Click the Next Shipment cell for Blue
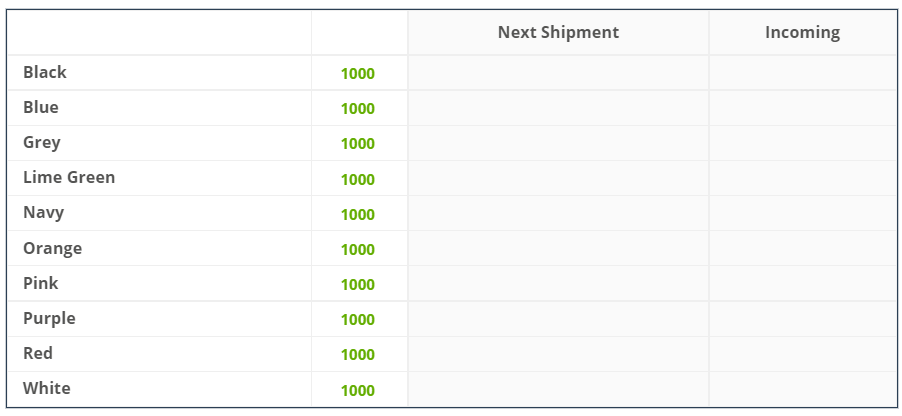The height and width of the screenshot is (416, 902). (558, 108)
